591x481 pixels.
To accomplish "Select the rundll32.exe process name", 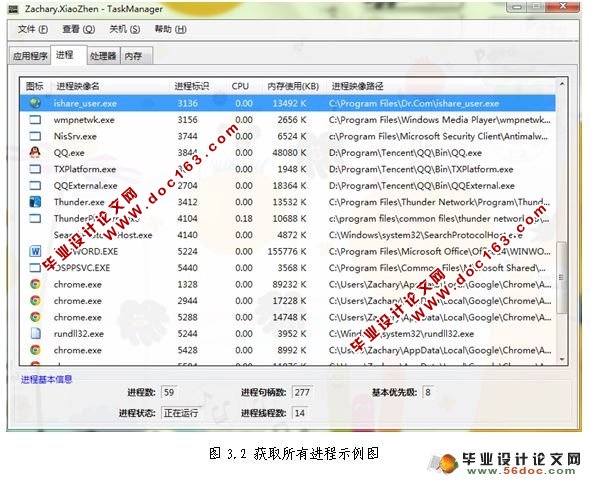I will 78,334.
